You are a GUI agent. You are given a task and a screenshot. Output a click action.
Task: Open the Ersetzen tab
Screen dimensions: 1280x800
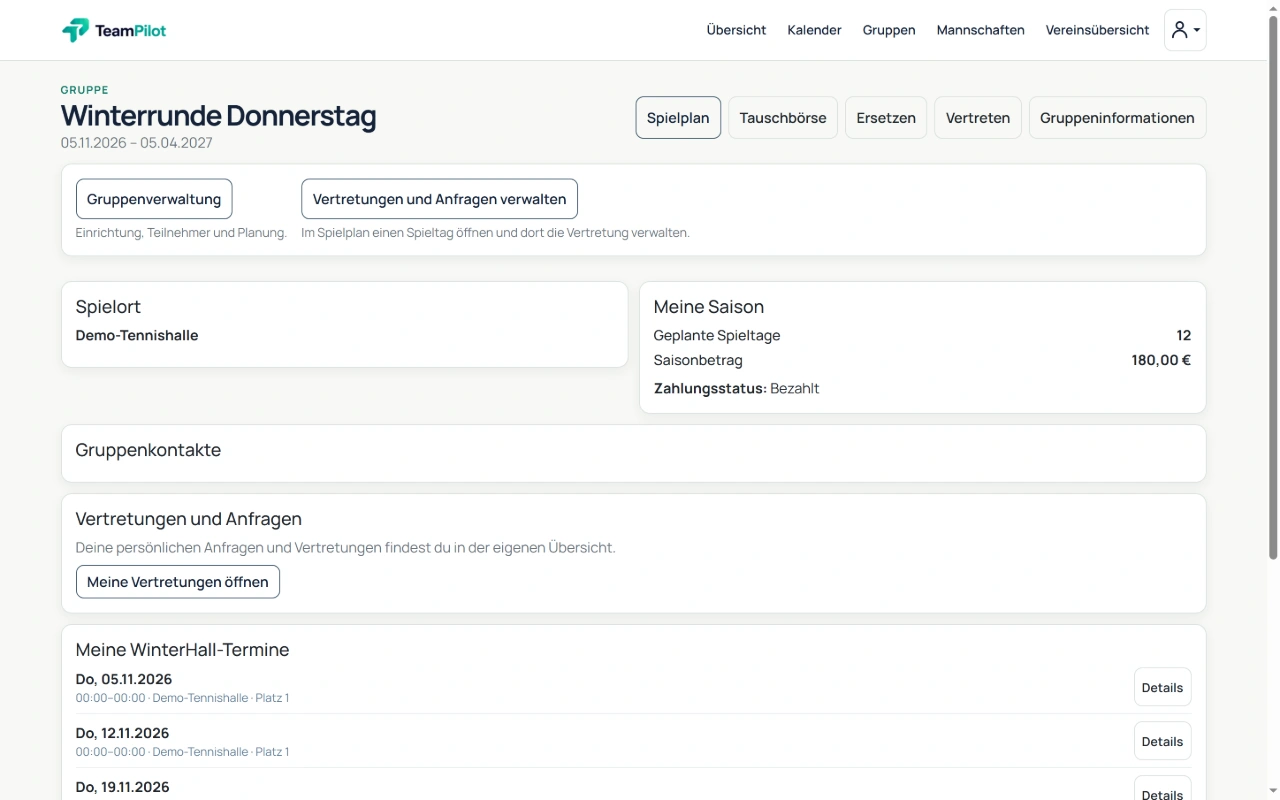tap(886, 118)
